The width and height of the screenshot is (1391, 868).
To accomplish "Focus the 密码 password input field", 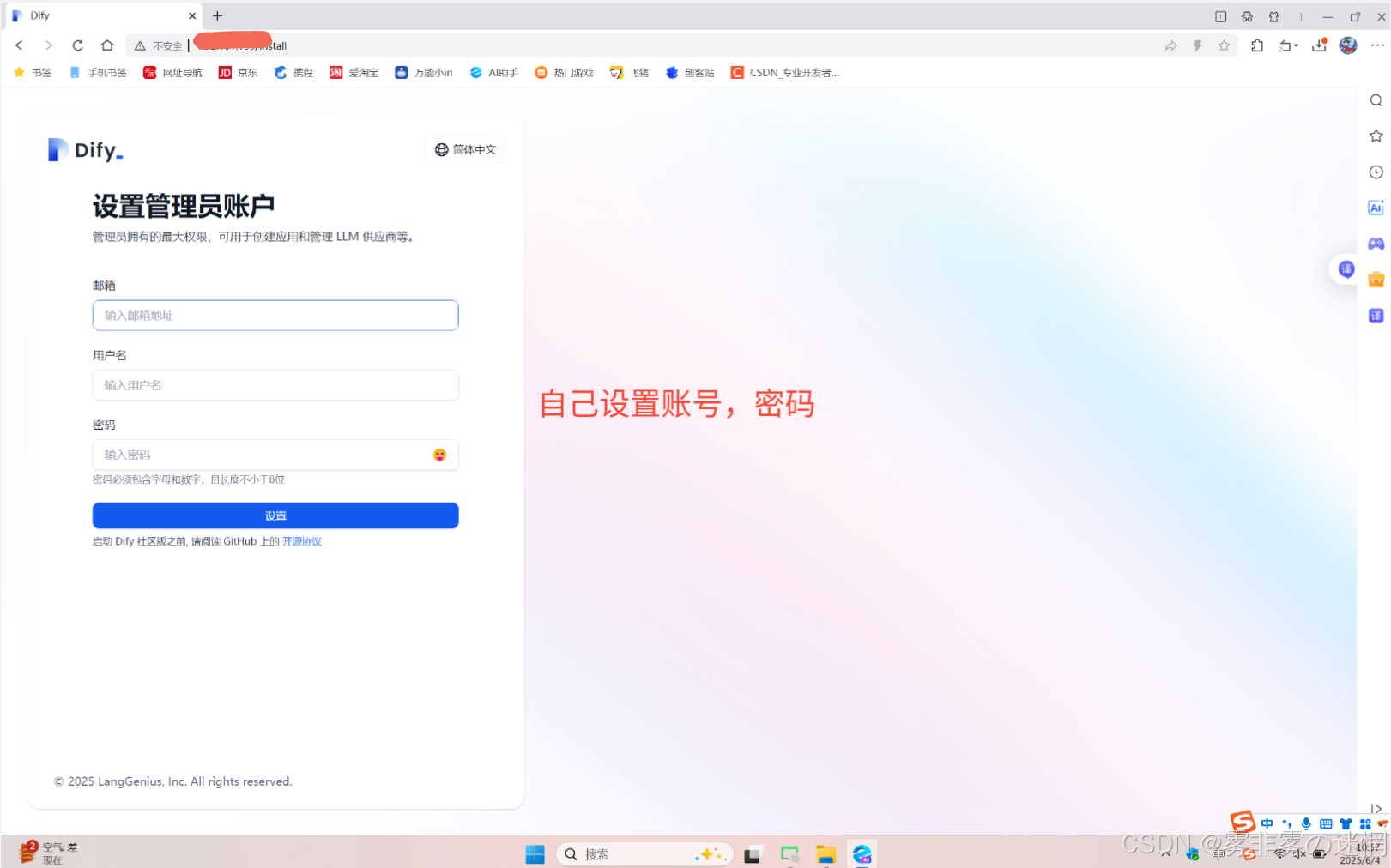I will coord(275,455).
